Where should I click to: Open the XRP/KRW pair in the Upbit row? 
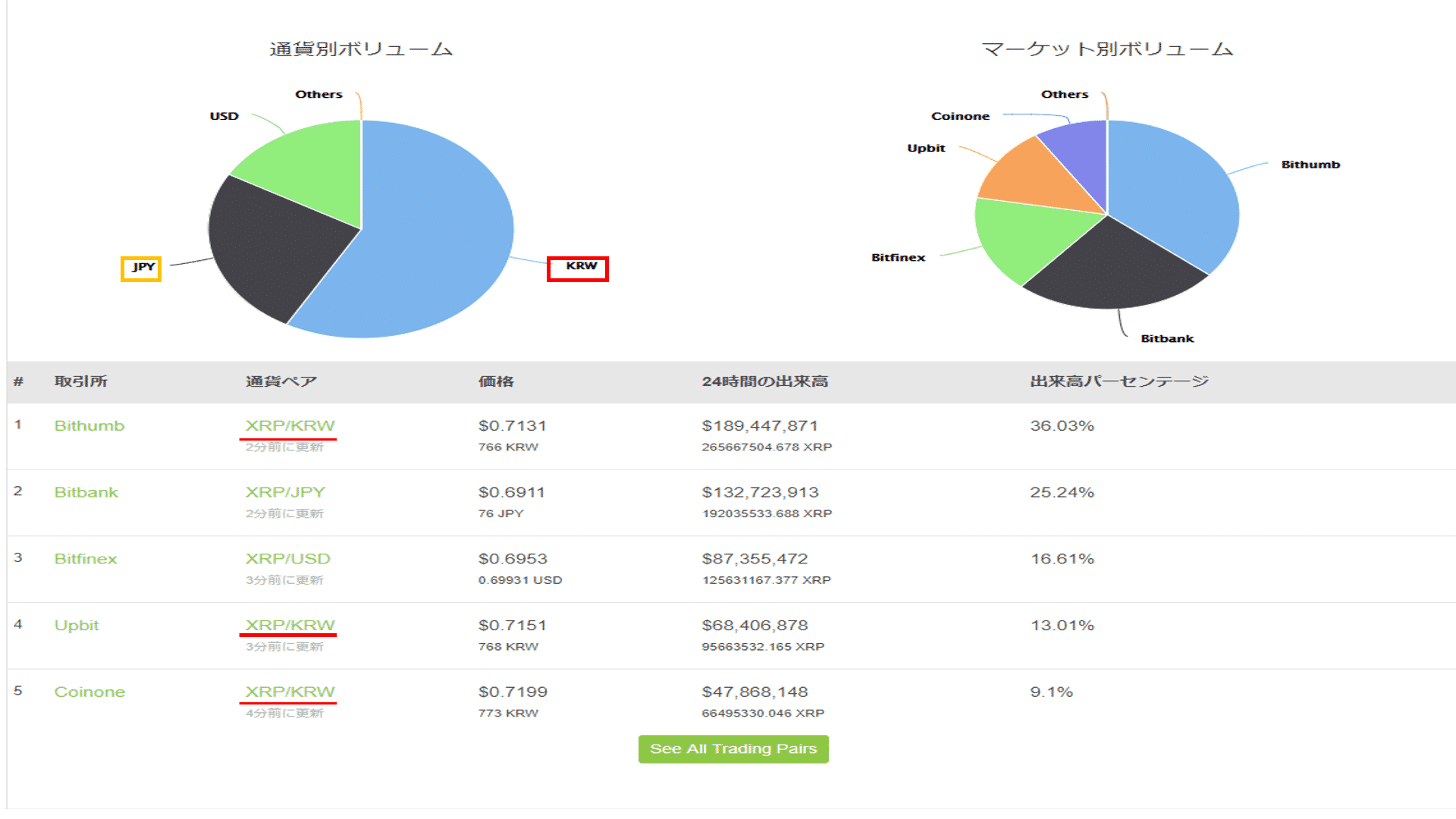click(290, 626)
